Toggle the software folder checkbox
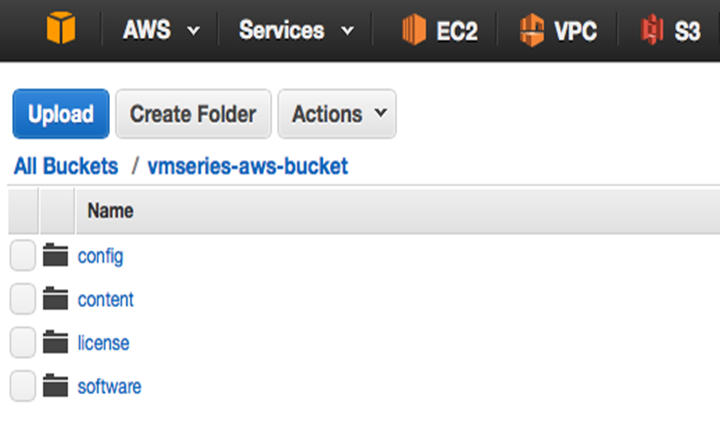The width and height of the screenshot is (720, 432). (23, 386)
